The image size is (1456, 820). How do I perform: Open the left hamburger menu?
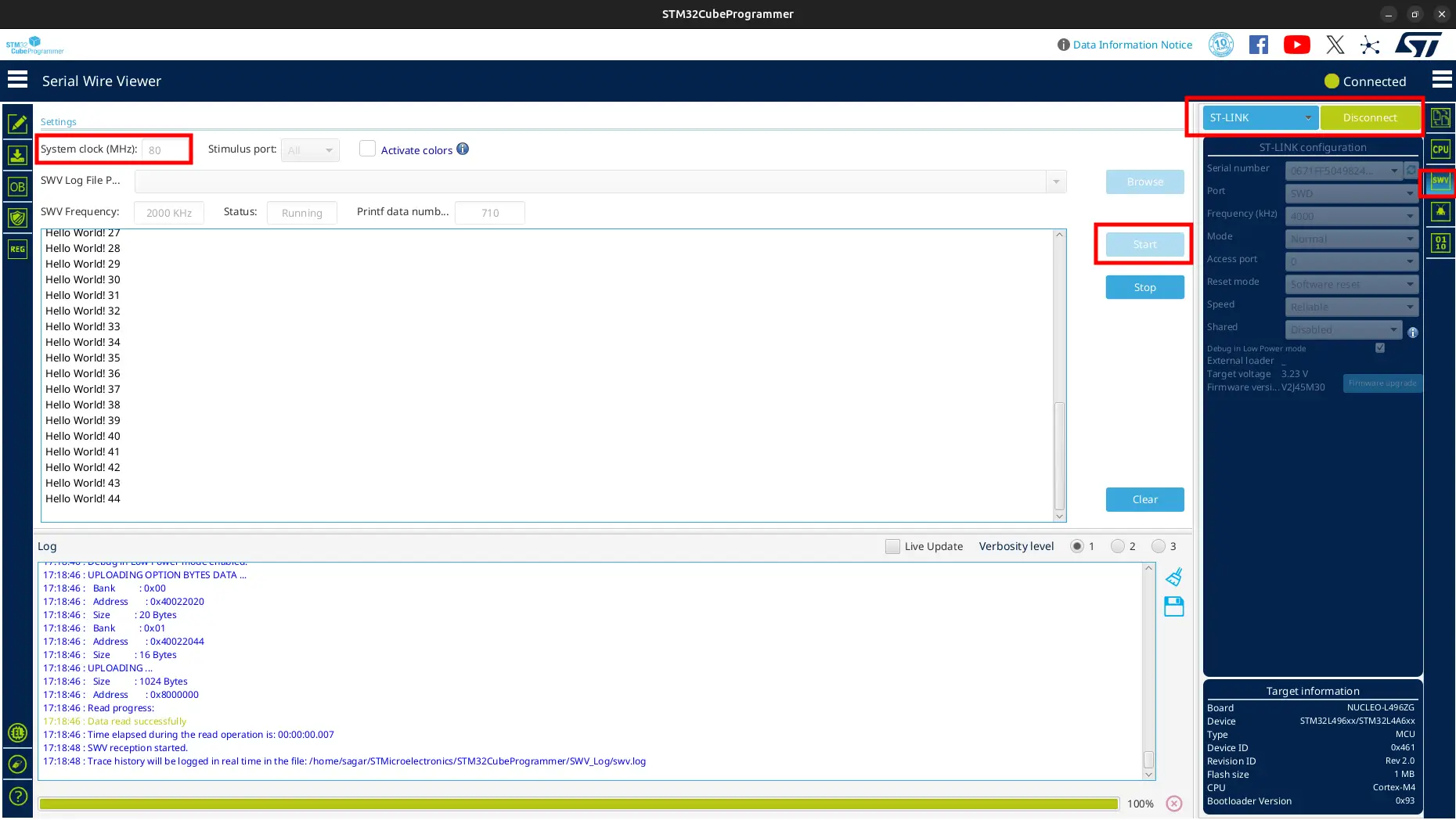[17, 80]
